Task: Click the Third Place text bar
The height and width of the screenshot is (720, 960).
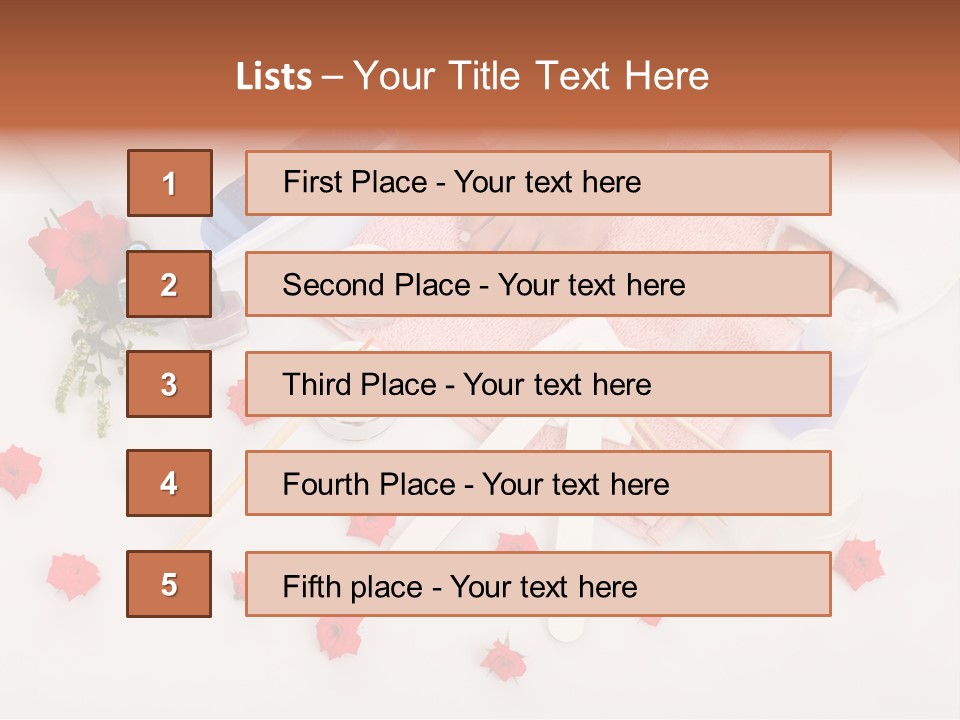Action: pyautogui.click(x=538, y=384)
